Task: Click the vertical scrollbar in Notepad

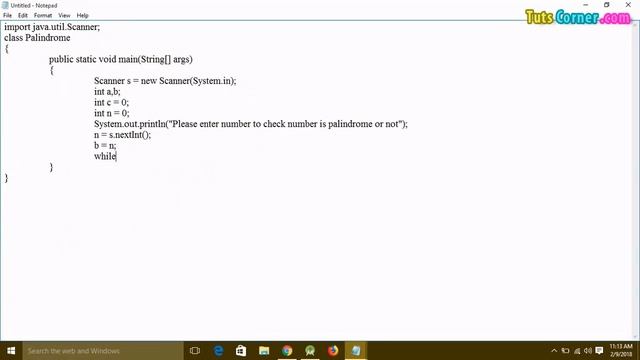Action: (636, 180)
